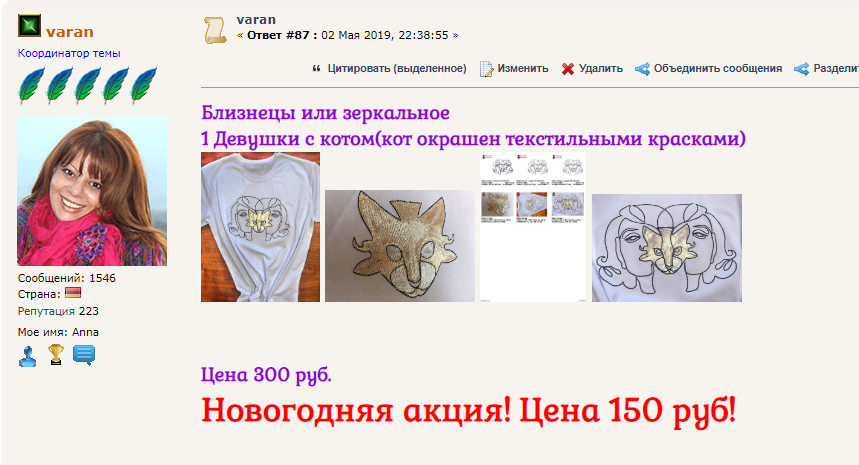Click the Разделить split icon
Image resolution: width=859 pixels, height=465 pixels.
point(801,69)
